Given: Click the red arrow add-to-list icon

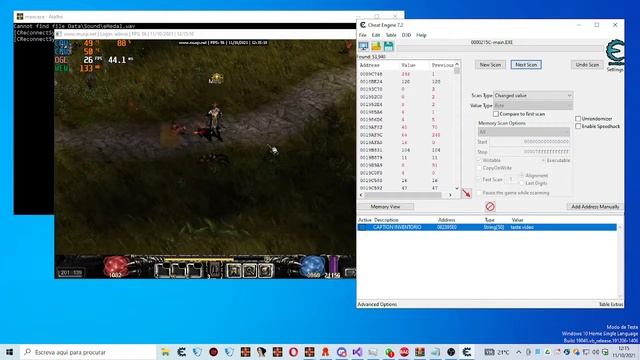Looking at the screenshot, I should (x=467, y=193).
